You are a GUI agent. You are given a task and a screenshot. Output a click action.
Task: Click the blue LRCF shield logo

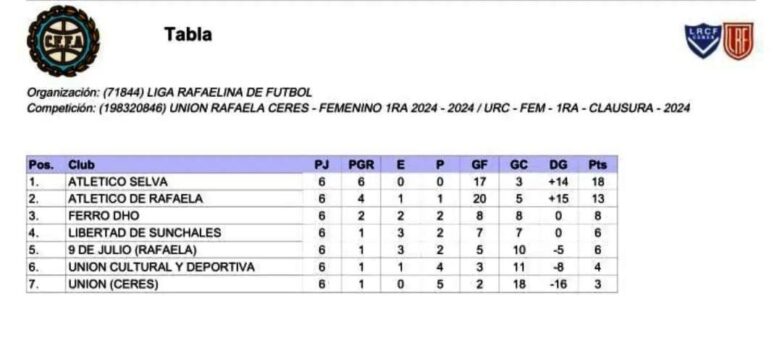pos(702,40)
